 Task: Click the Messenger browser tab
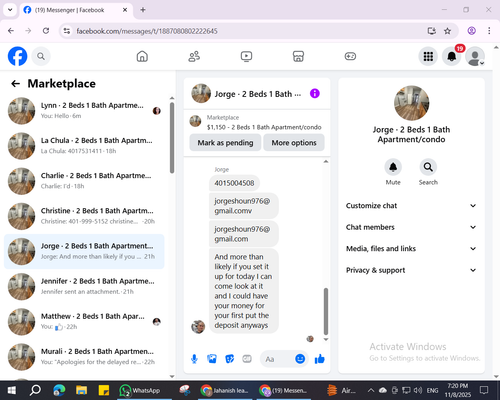tap(76, 10)
